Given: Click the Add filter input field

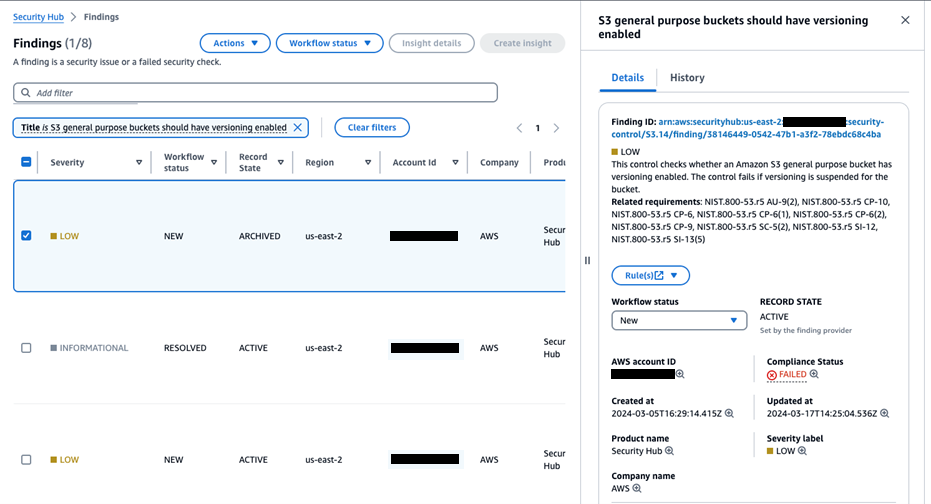Looking at the screenshot, I should click(255, 93).
